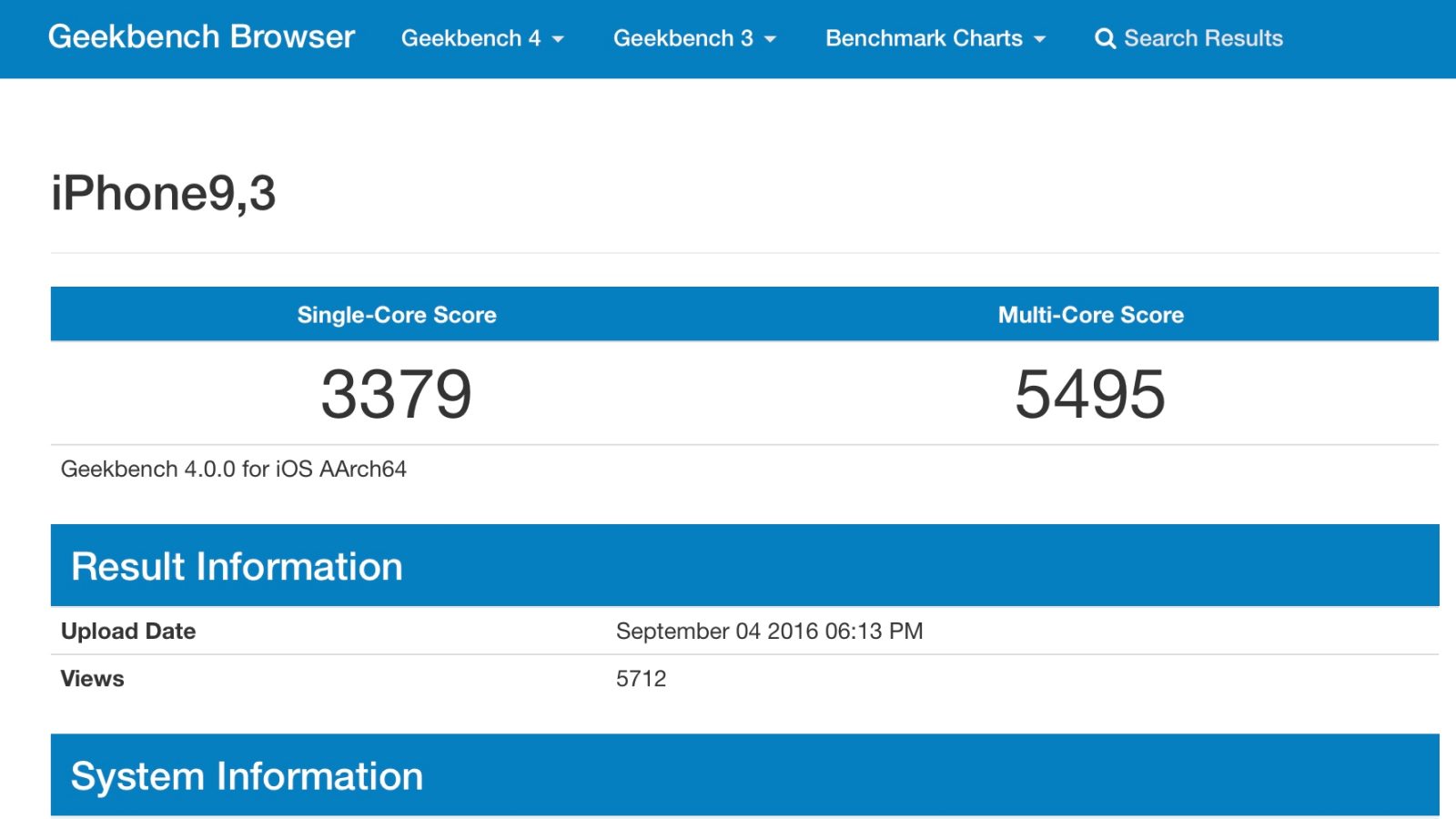Screen dimensions: 1456x819
Task: Click the Views count 5712
Action: (x=641, y=678)
